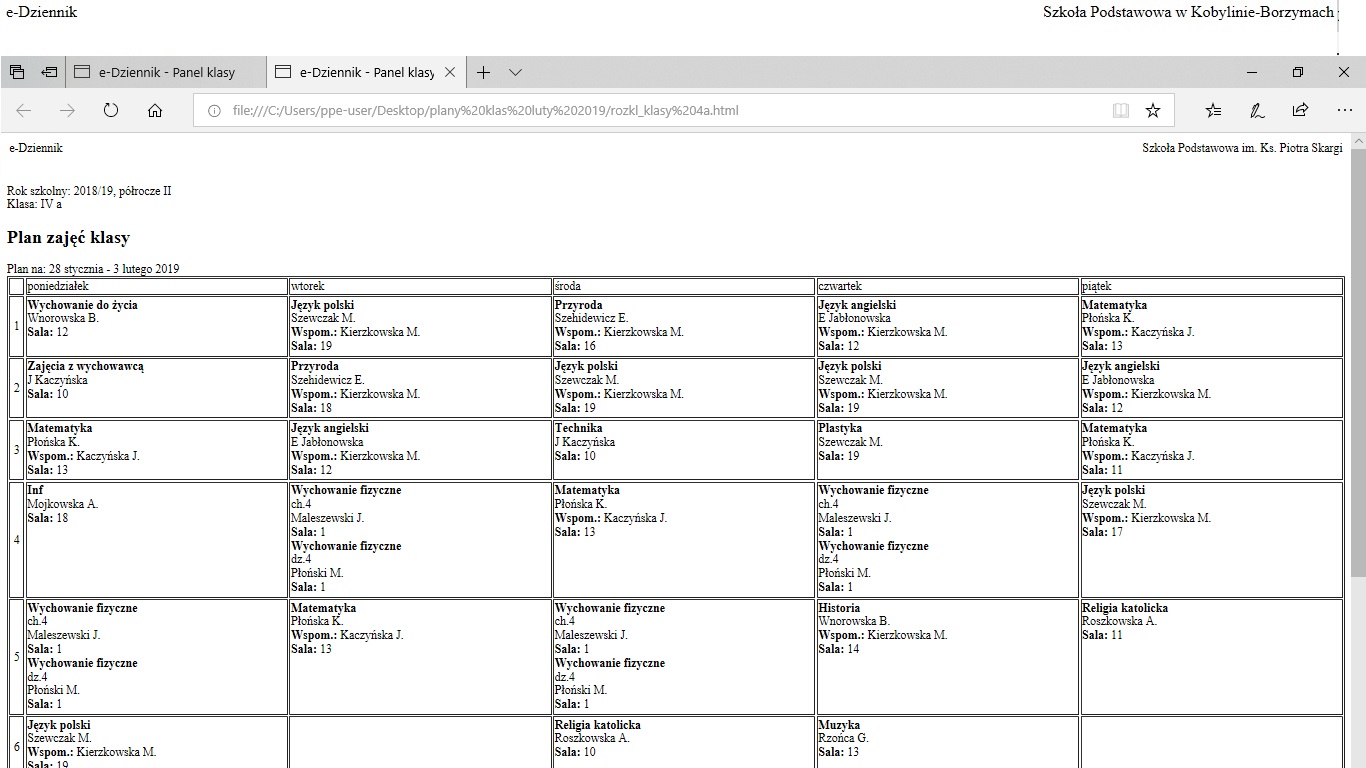Viewport: 1366px width, 768px height.
Task: Switch to the leftmost e-Dziennik tab
Action: click(x=166, y=72)
